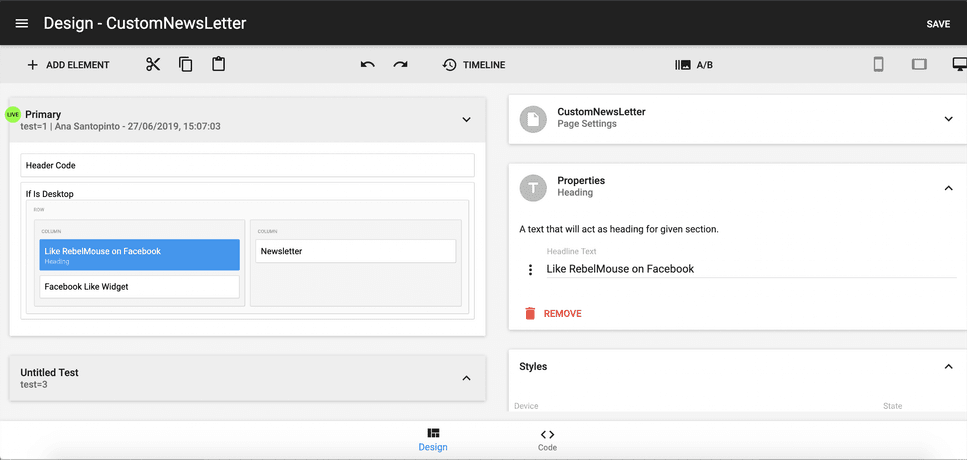The height and width of the screenshot is (460, 980).
Task: Collapse the Properties Heading panel
Action: (x=948, y=187)
